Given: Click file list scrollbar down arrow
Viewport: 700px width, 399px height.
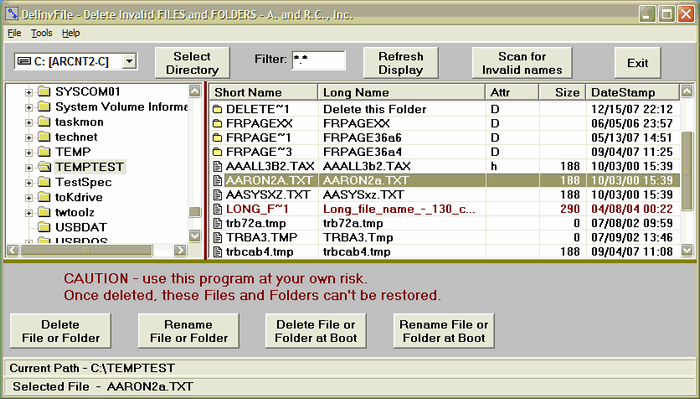Looking at the screenshot, I should 687,251.
